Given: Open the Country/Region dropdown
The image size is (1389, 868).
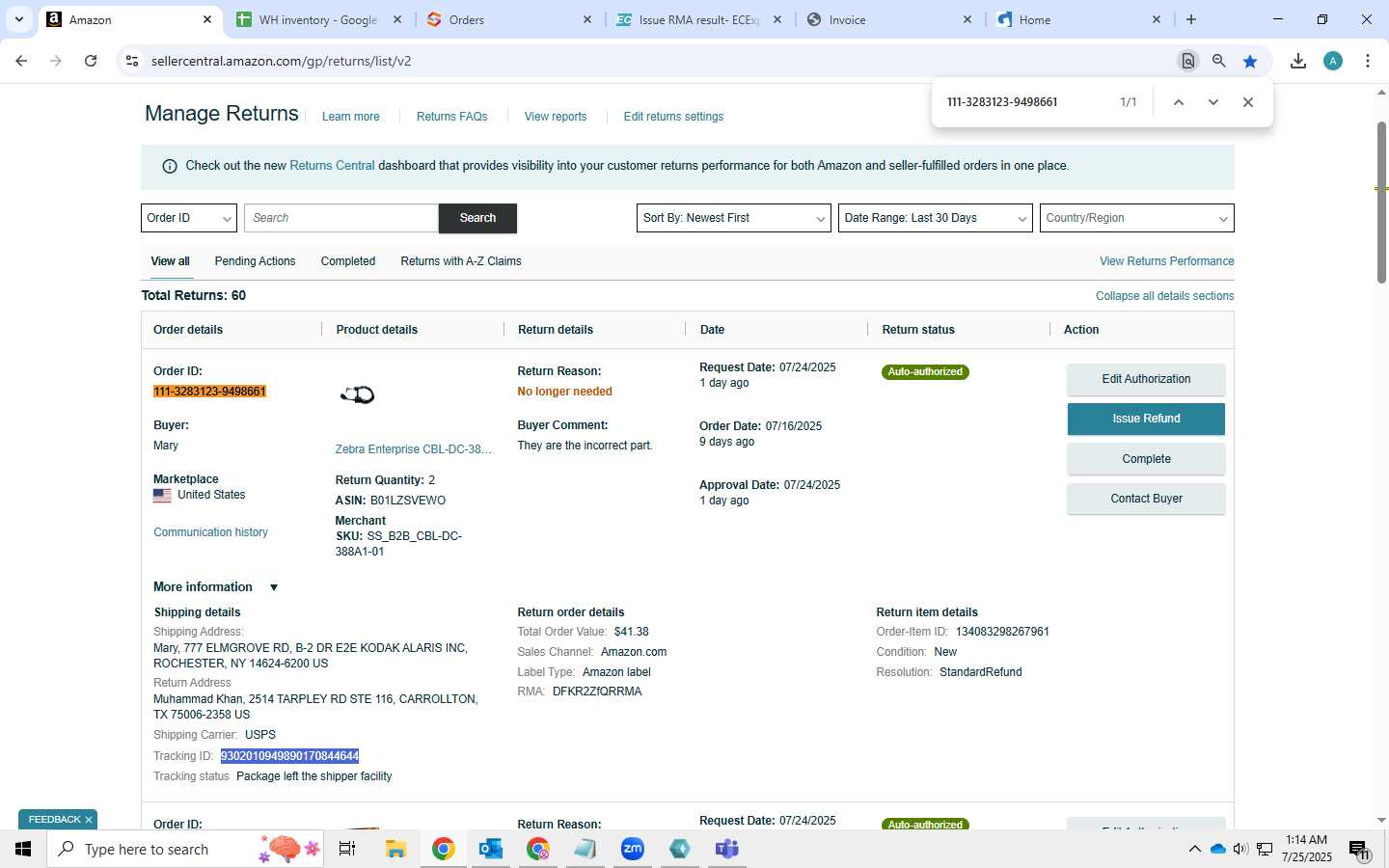Looking at the screenshot, I should pyautogui.click(x=1137, y=218).
